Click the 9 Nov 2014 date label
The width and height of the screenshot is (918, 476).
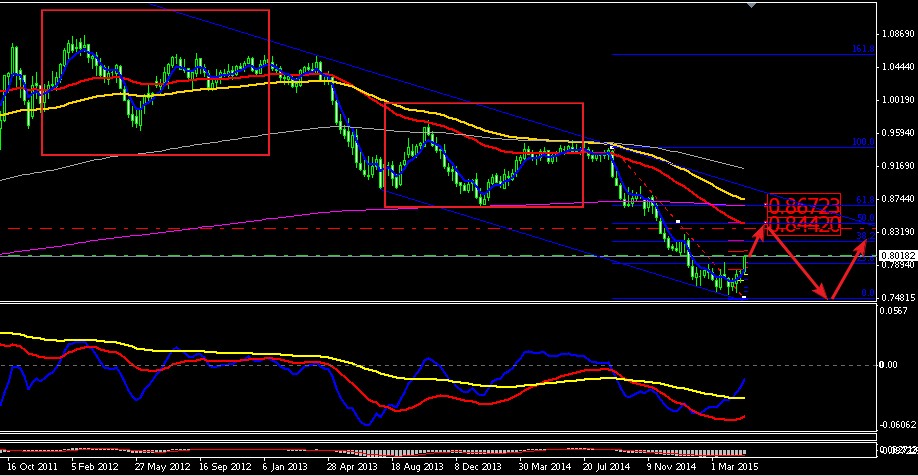pyautogui.click(x=672, y=467)
